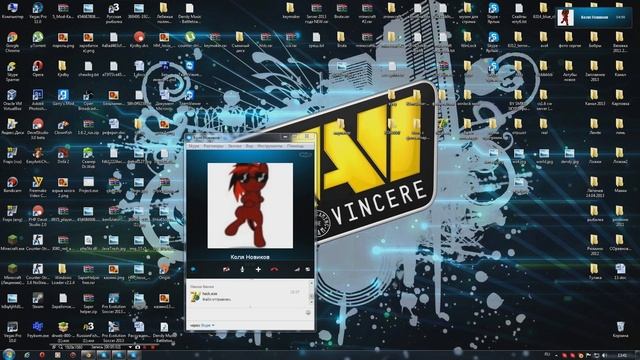Launch Open Broadcaster shortcut
The image size is (640, 360).
[88, 99]
